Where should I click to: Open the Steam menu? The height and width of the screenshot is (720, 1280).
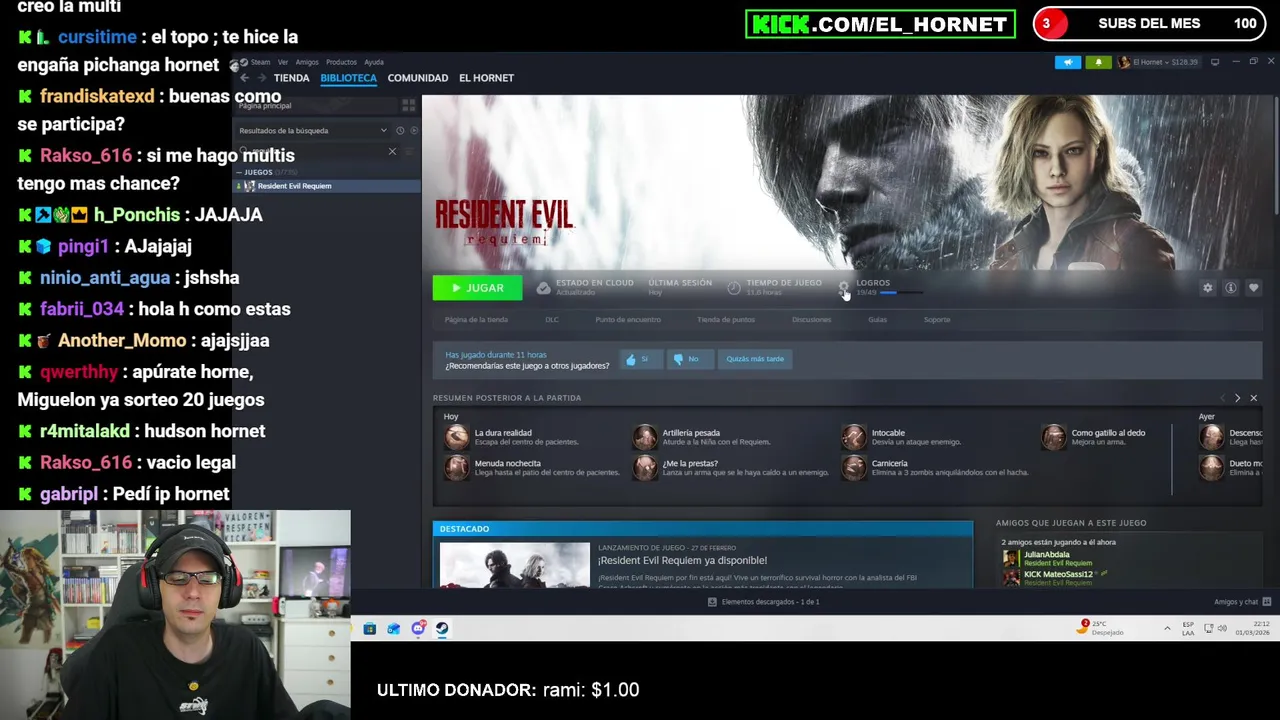point(261,62)
